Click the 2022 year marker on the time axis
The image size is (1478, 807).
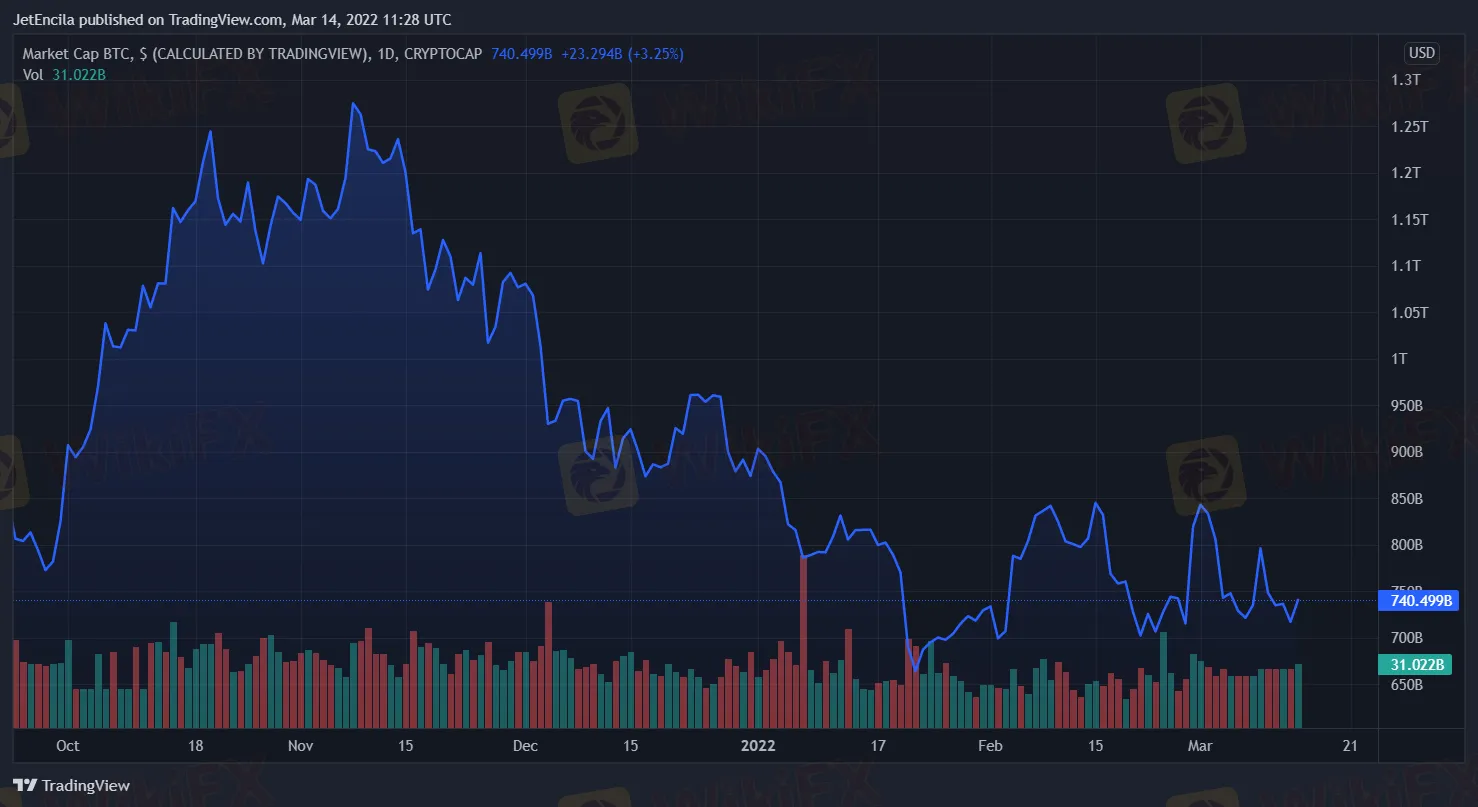pos(758,746)
